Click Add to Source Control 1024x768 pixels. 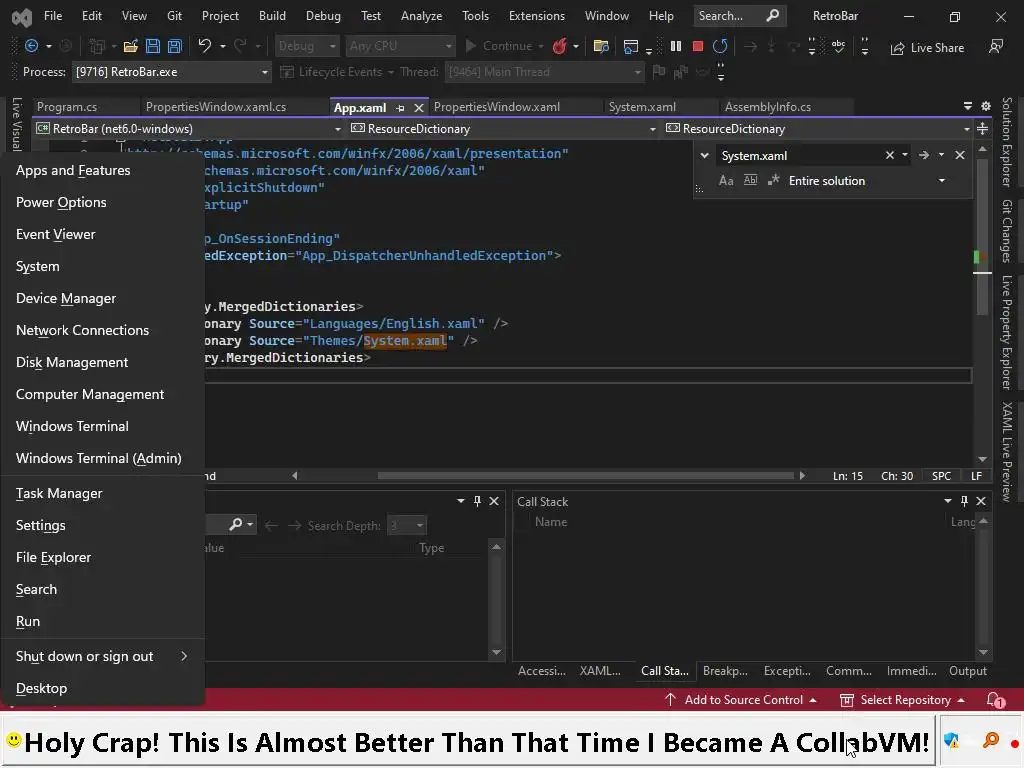point(741,699)
